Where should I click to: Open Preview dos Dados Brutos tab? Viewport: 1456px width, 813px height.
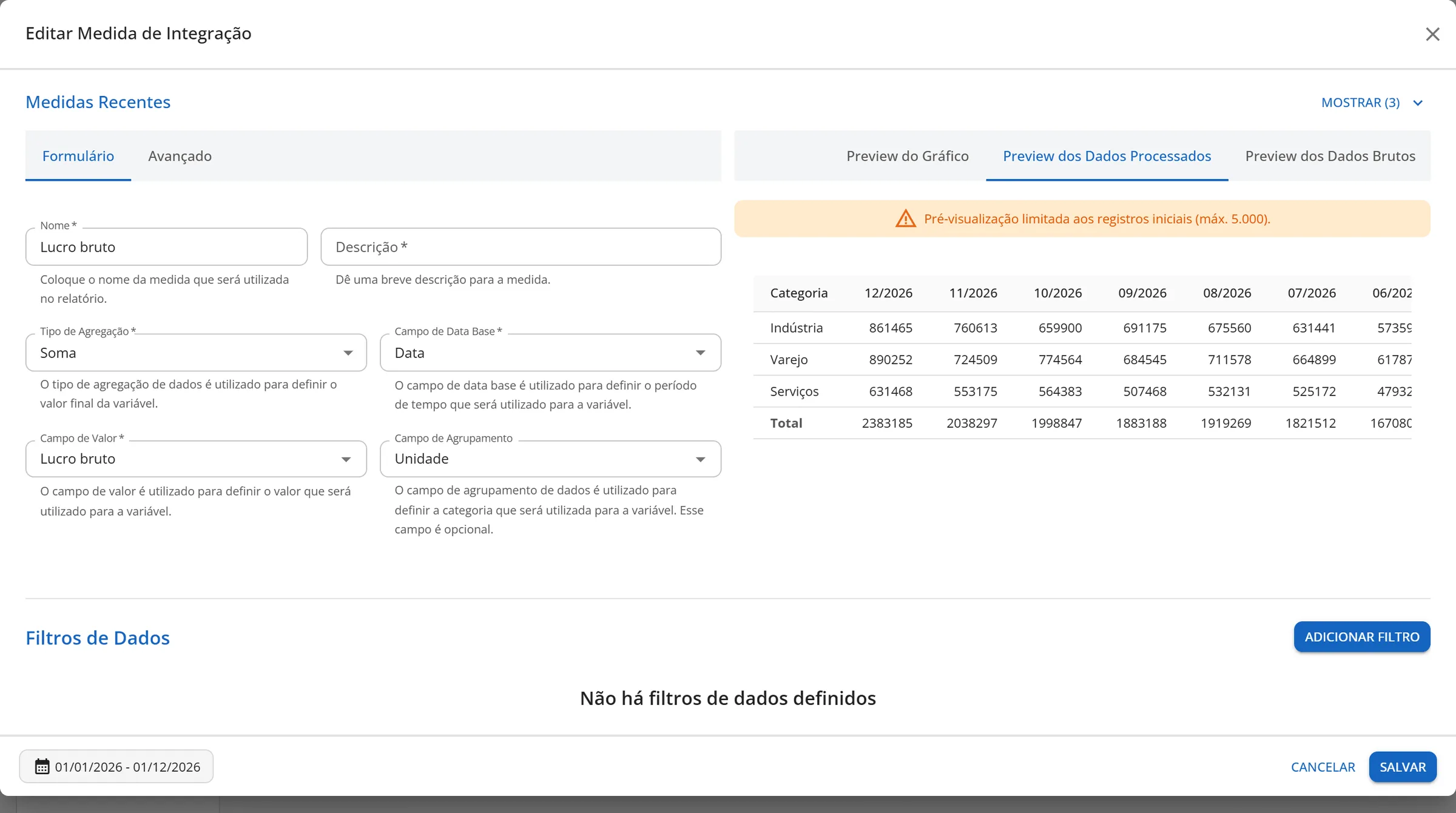1330,156
